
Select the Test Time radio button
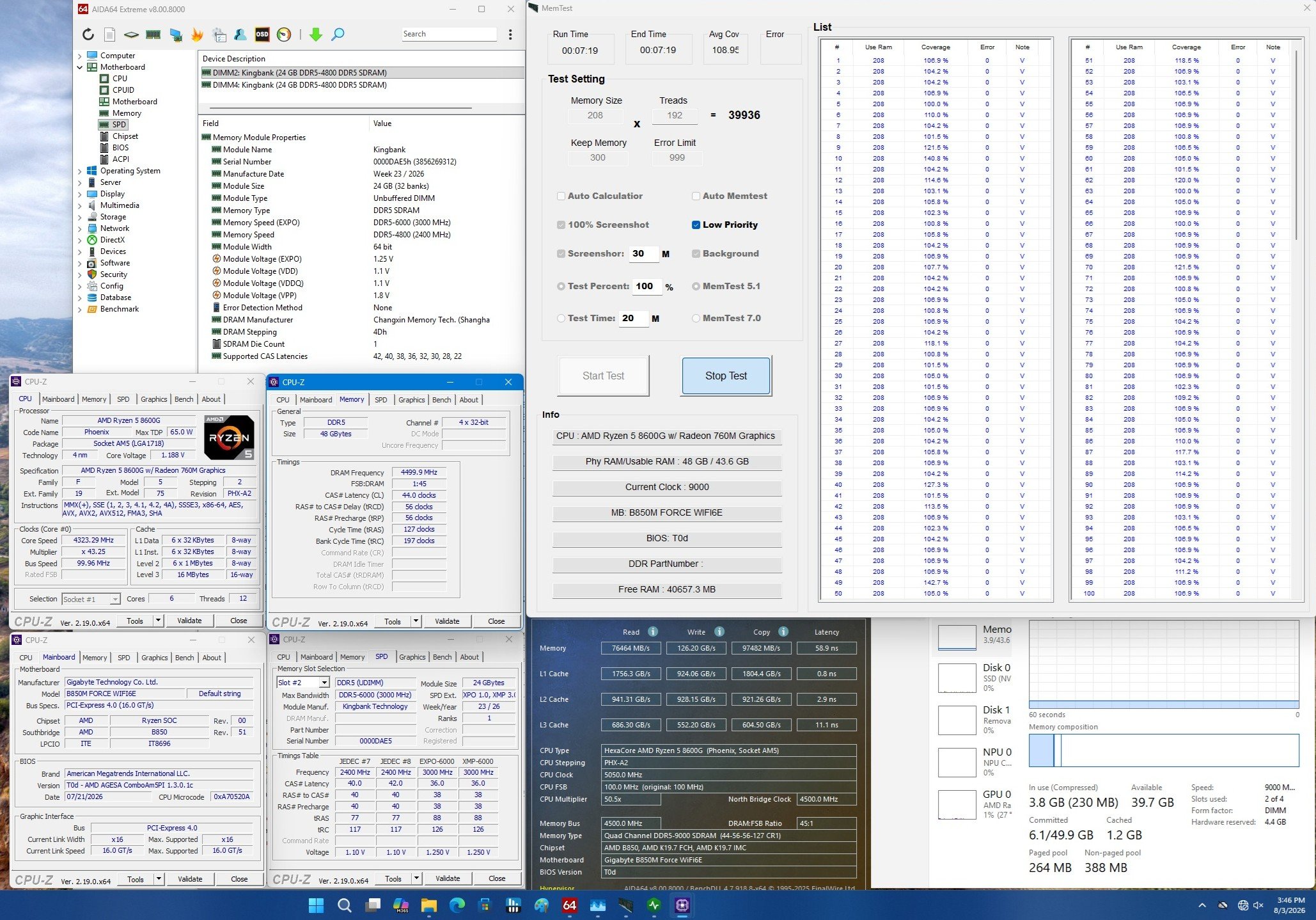click(561, 319)
